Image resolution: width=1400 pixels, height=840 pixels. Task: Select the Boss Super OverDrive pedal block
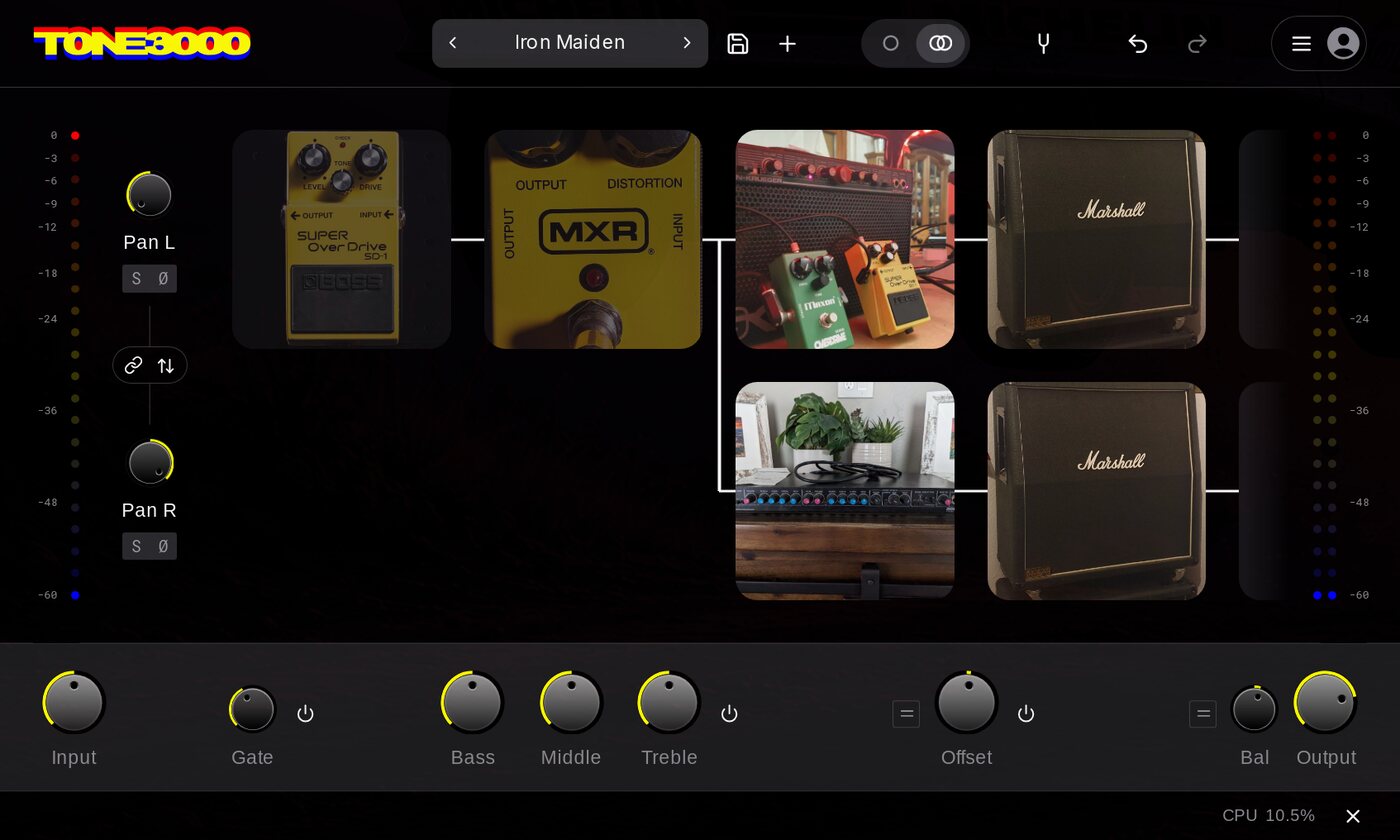(x=342, y=239)
